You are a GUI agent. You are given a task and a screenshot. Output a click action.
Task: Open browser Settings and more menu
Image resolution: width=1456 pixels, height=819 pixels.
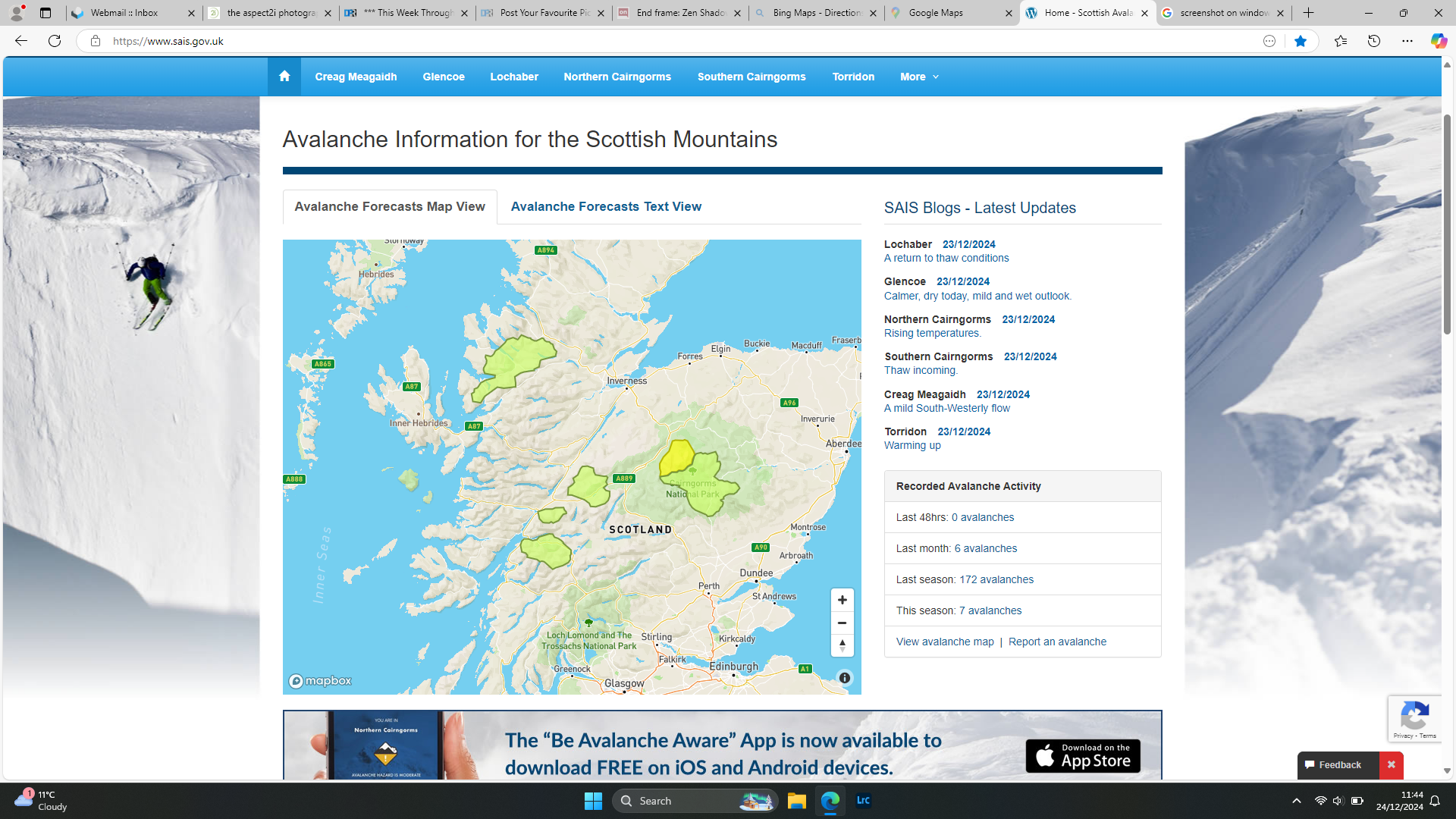click(x=1407, y=41)
